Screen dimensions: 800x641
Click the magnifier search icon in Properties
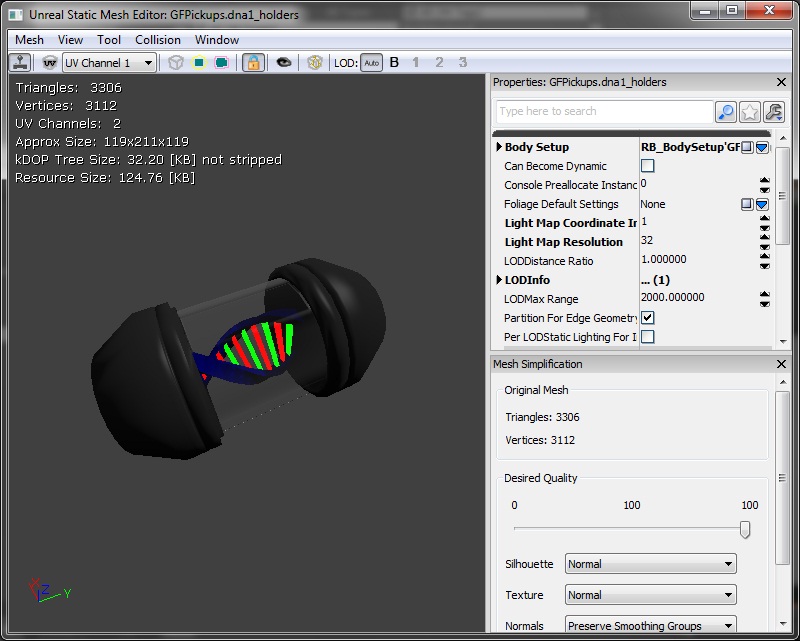click(x=726, y=112)
